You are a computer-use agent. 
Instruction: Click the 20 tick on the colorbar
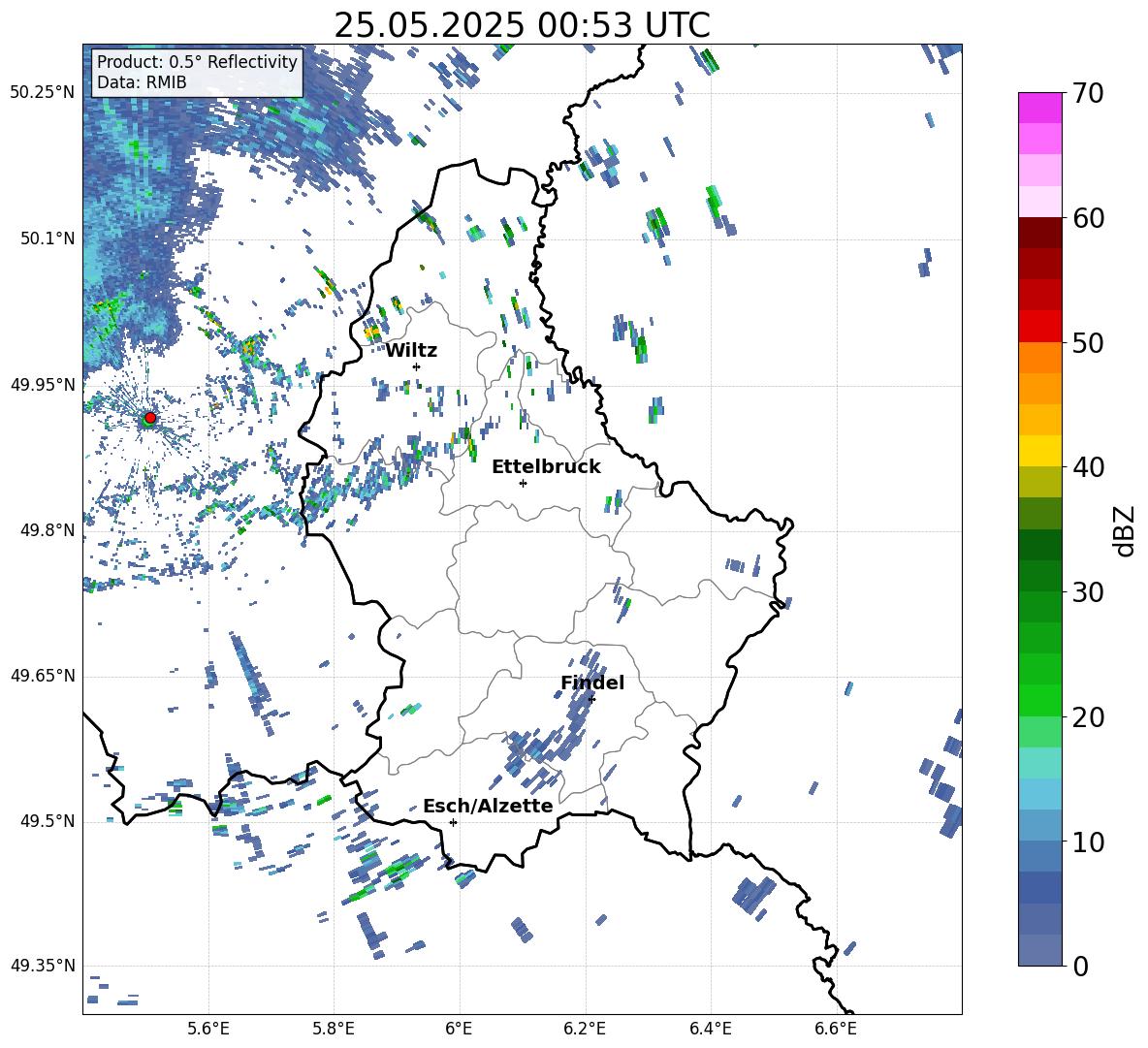pos(1087,716)
